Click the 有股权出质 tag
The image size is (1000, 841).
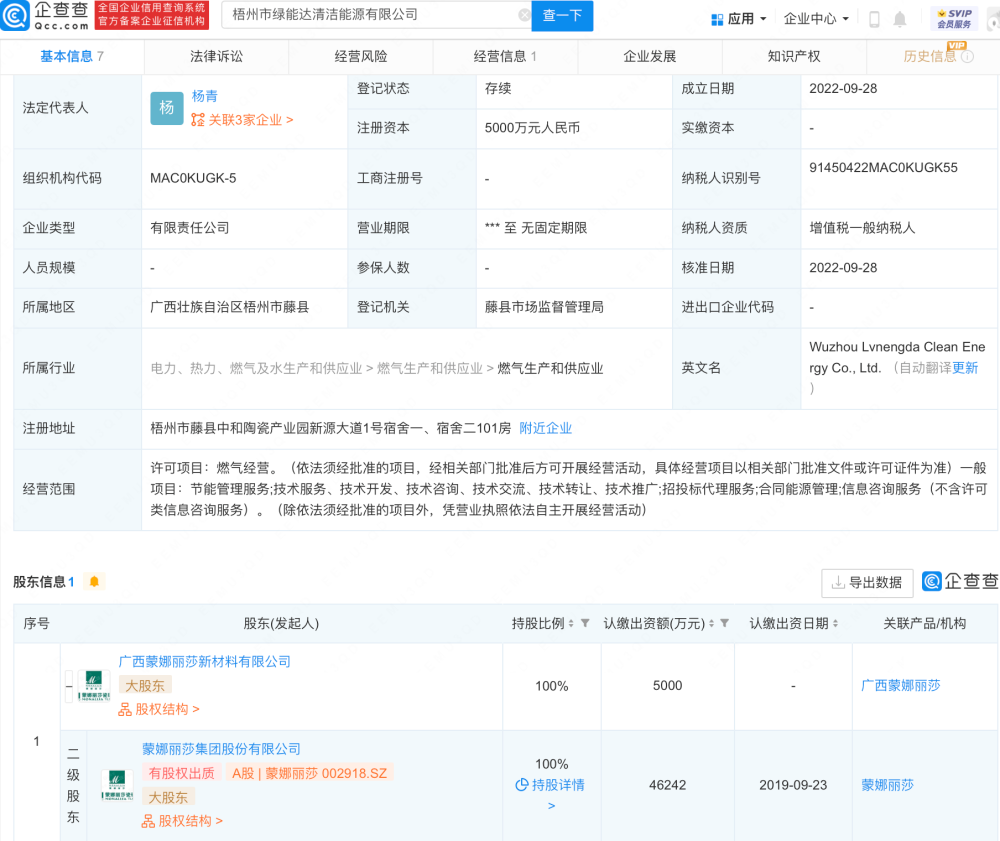tap(181, 773)
